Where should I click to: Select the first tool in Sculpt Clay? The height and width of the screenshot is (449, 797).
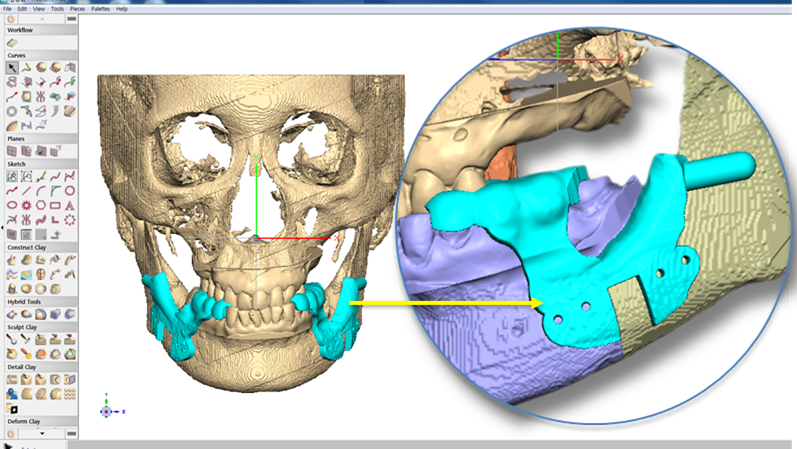pos(11,339)
